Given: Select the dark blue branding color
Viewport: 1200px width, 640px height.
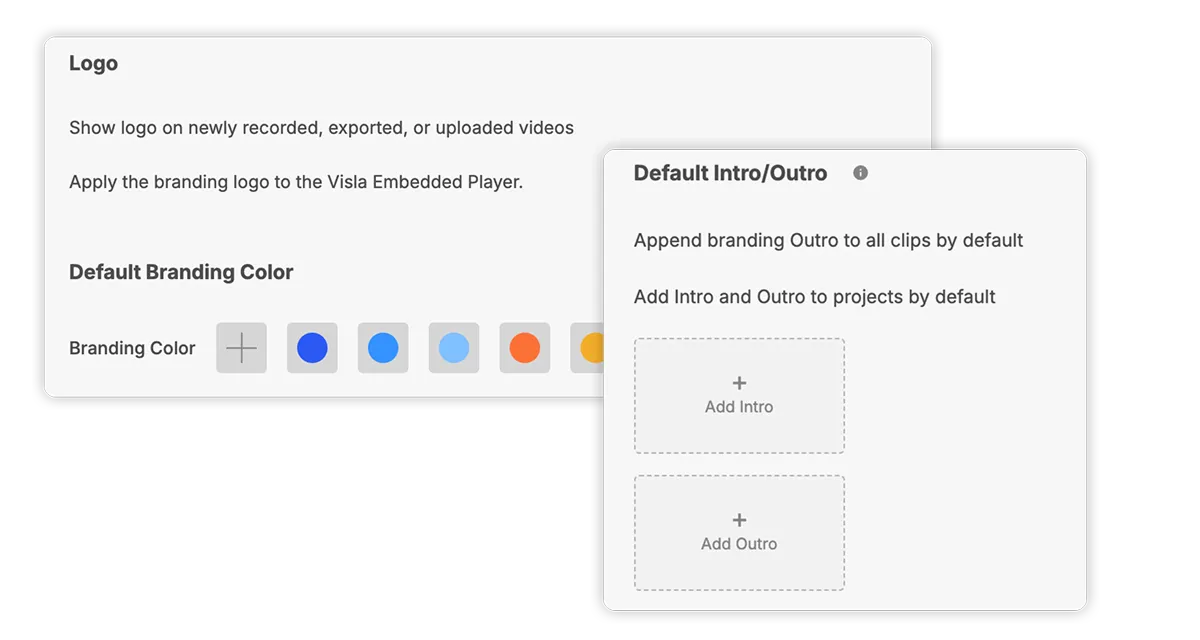Looking at the screenshot, I should point(312,348).
